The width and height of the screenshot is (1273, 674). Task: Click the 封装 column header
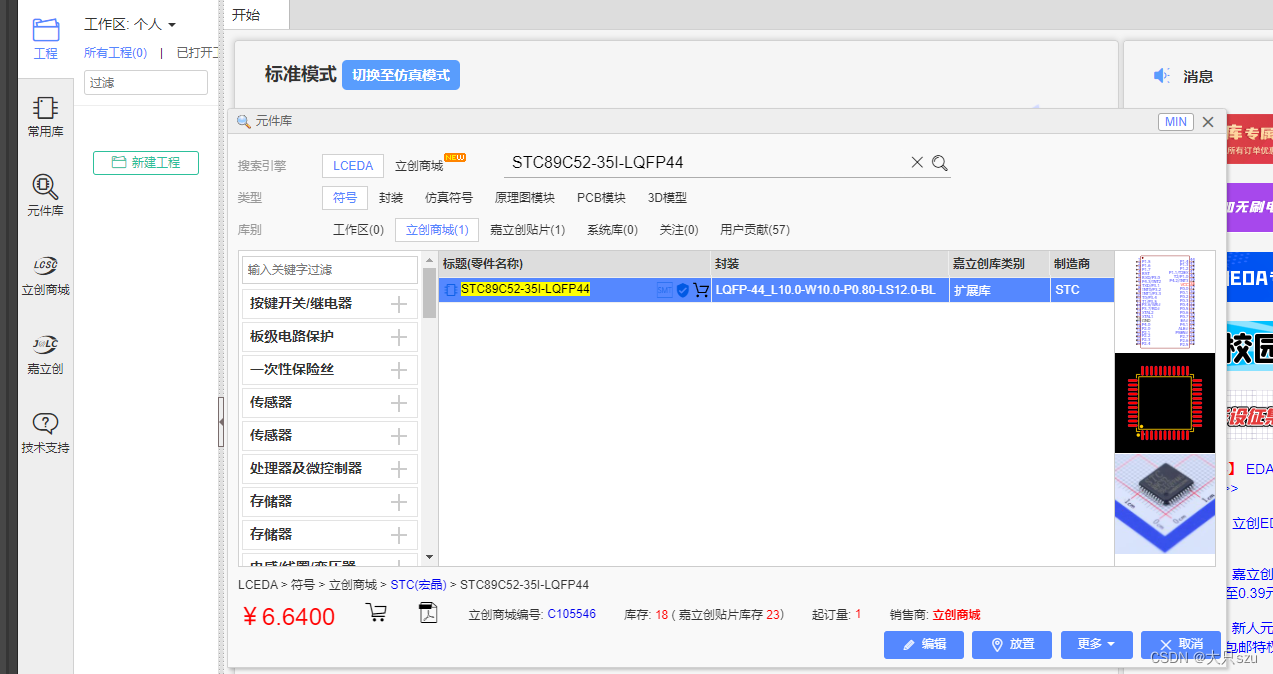tap(830, 264)
